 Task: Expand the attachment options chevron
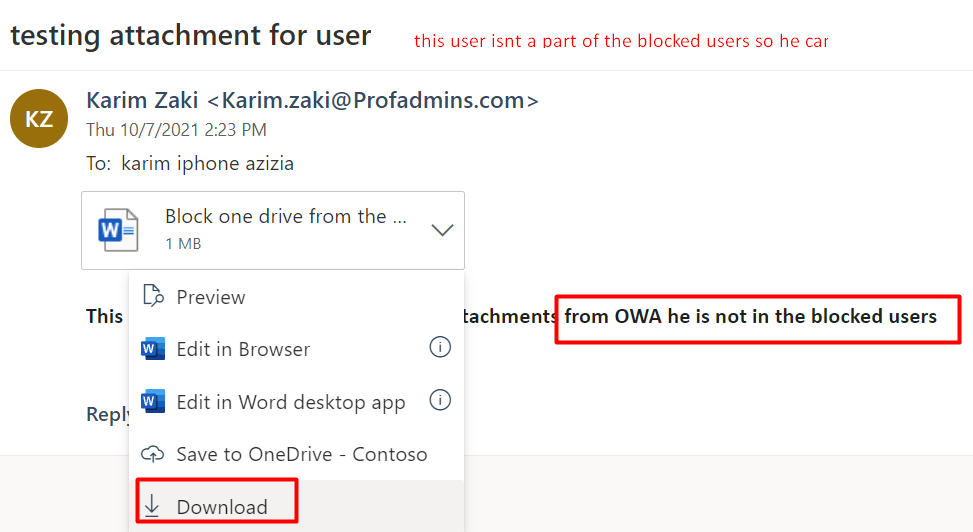[442, 230]
